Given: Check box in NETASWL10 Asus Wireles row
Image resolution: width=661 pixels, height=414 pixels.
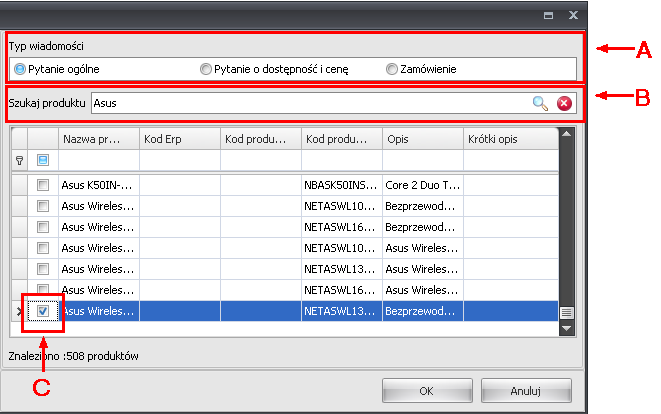Looking at the screenshot, I should click(x=43, y=248).
